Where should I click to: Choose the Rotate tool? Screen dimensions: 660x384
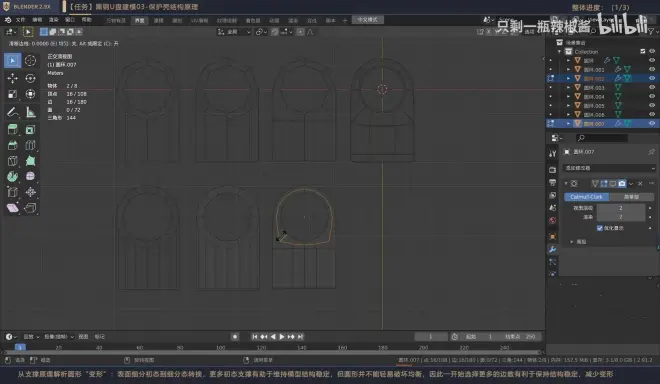coord(30,78)
